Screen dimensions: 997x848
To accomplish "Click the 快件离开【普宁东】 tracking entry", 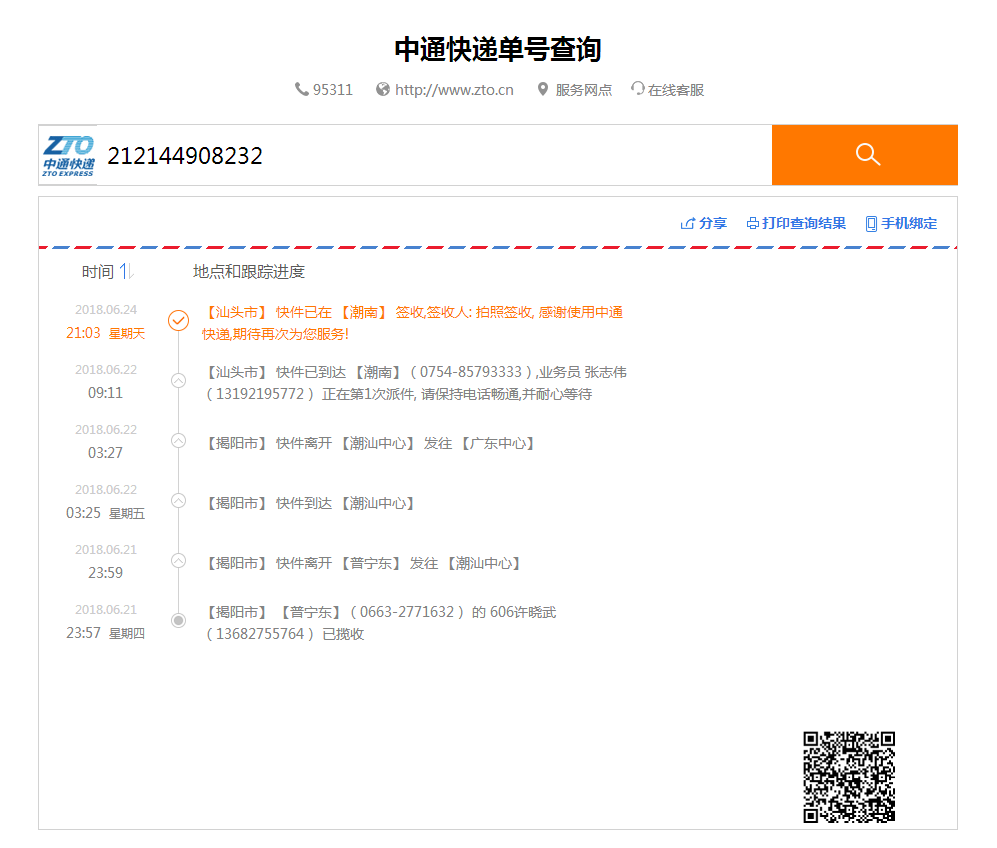I will pyautogui.click(x=363, y=563).
